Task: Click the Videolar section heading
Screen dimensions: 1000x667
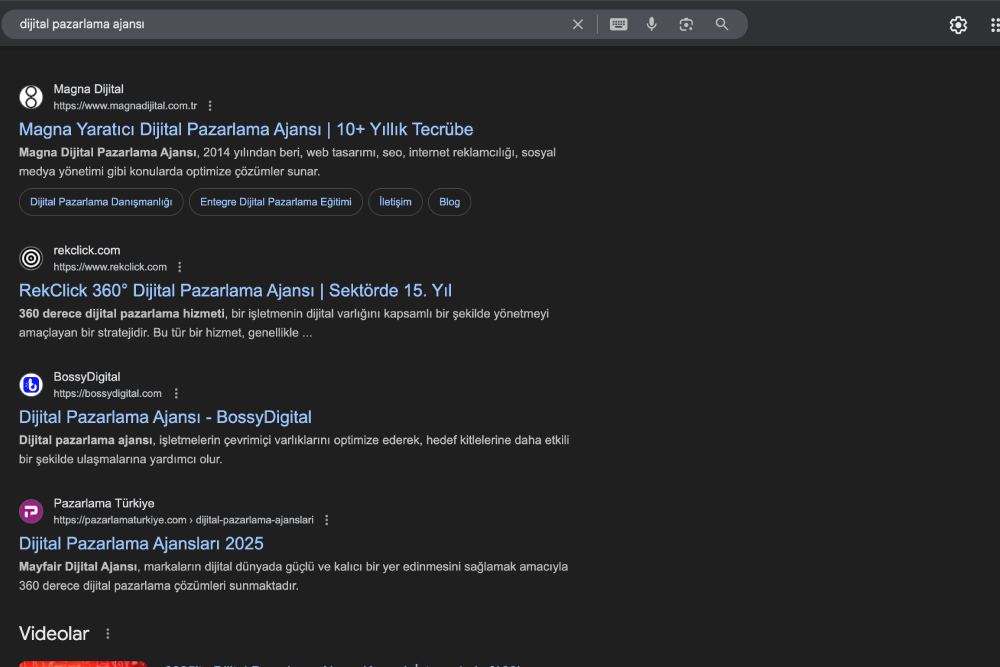Action: click(54, 634)
